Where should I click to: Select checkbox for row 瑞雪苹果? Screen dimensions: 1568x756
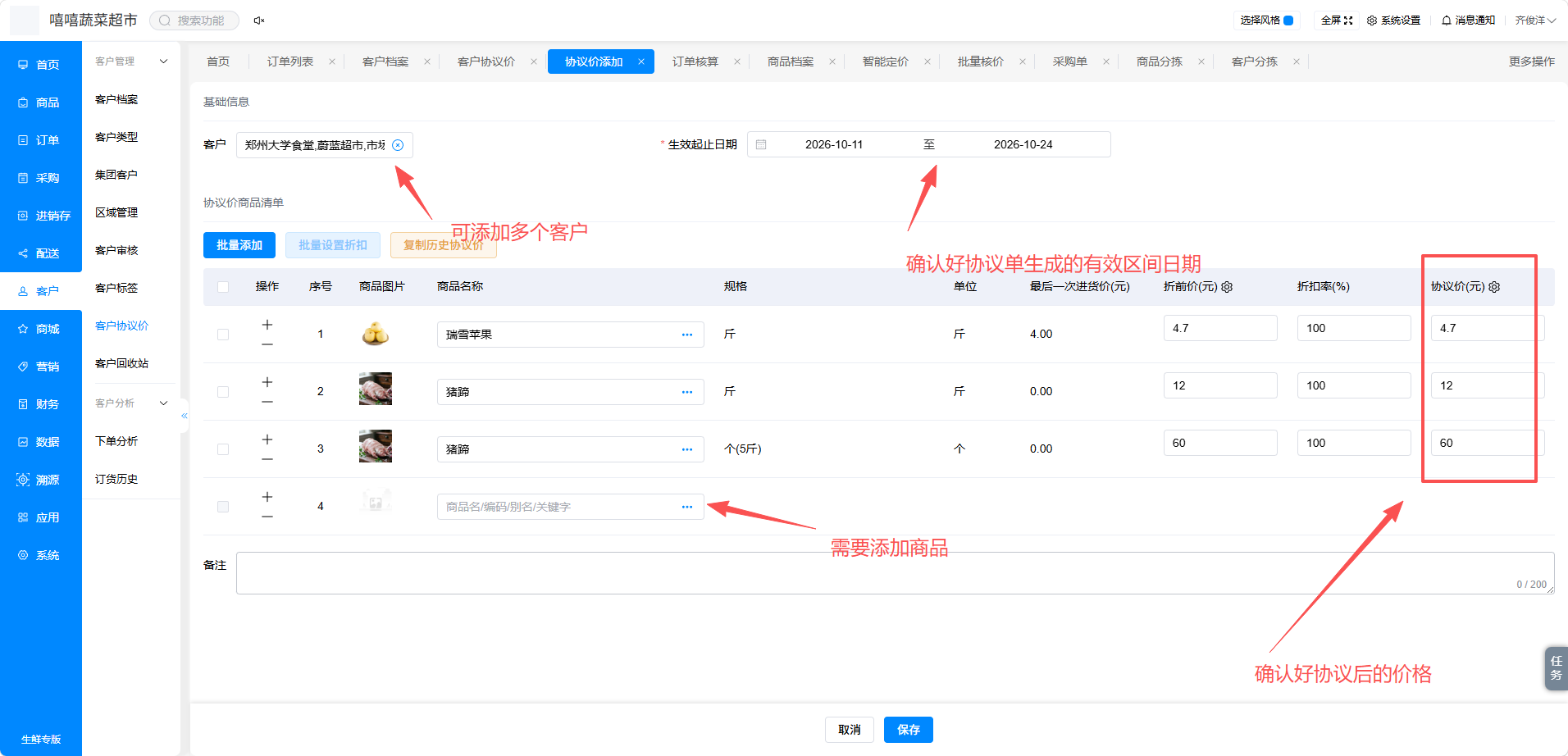click(x=223, y=335)
